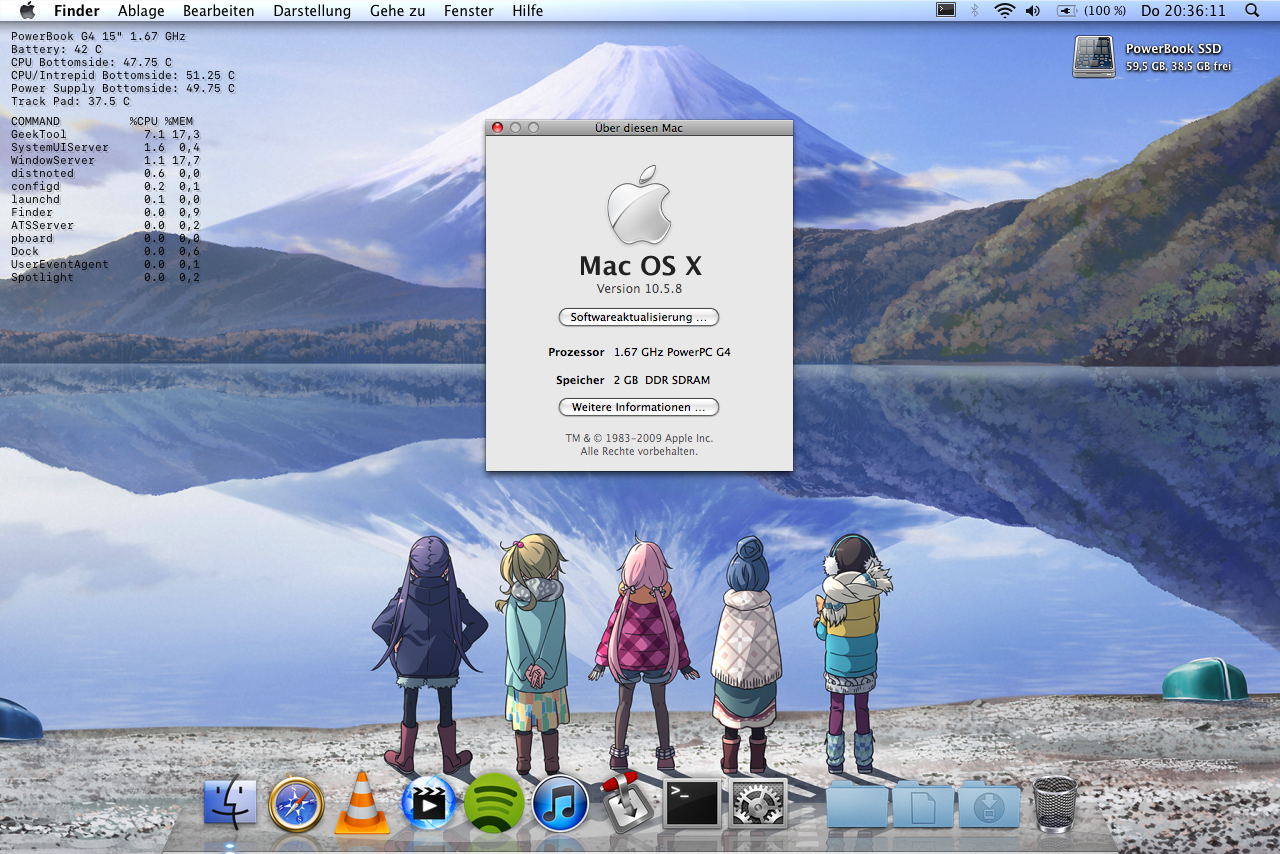Viewport: 1280px width, 854px height.
Task: Click the Mac OS X heading
Action: click(640, 265)
